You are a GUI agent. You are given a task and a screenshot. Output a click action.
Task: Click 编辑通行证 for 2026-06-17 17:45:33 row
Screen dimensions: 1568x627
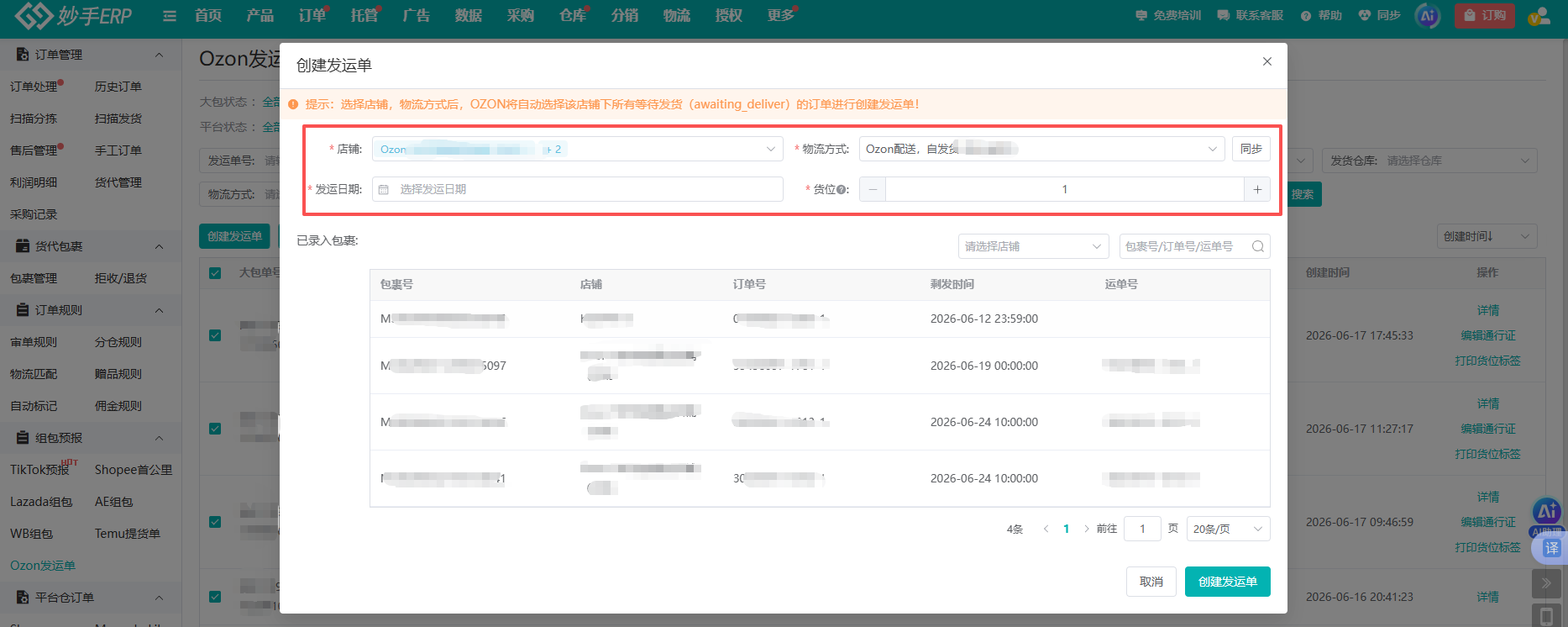click(x=1488, y=335)
